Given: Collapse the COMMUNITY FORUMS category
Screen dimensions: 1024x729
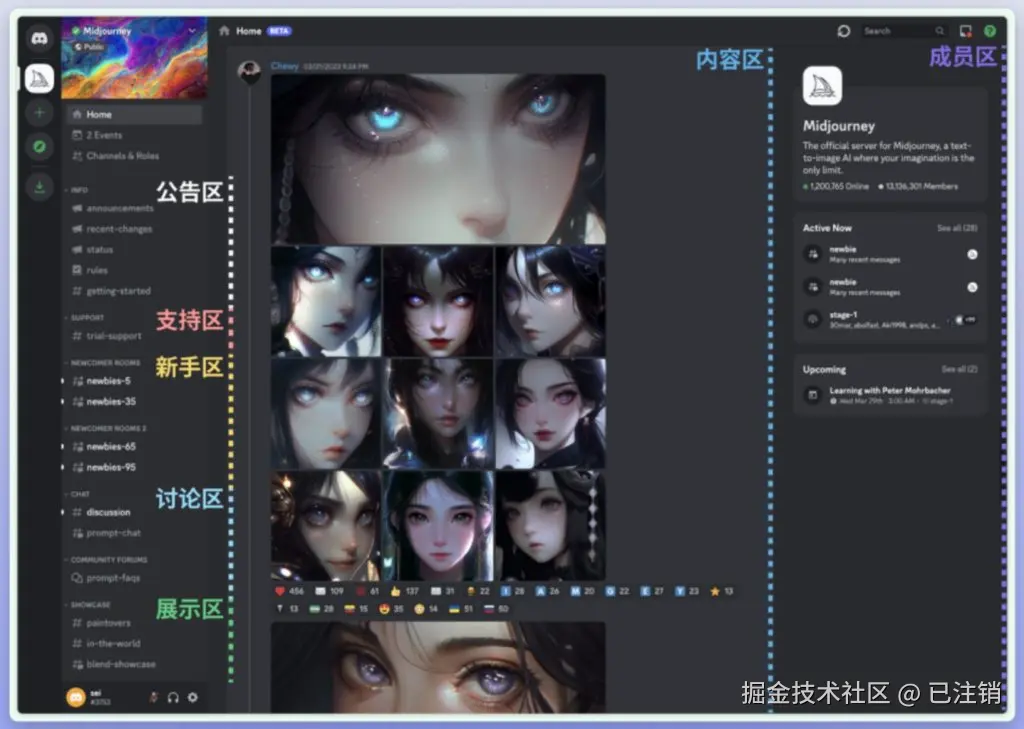Looking at the screenshot, I should click(x=106, y=560).
